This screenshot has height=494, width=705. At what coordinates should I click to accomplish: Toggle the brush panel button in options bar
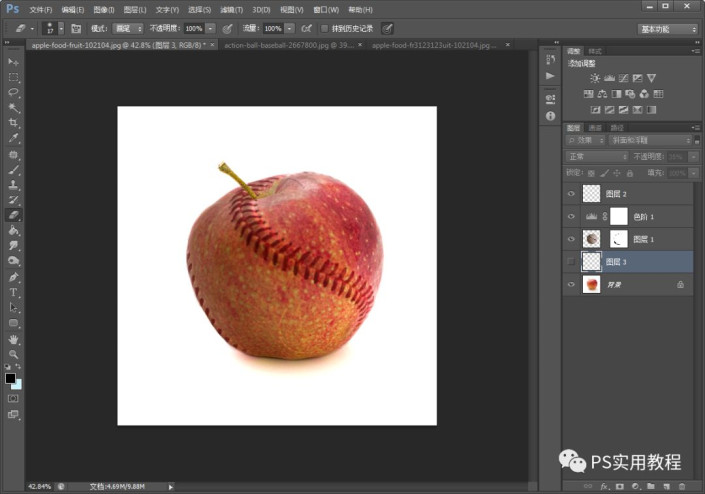tap(76, 29)
